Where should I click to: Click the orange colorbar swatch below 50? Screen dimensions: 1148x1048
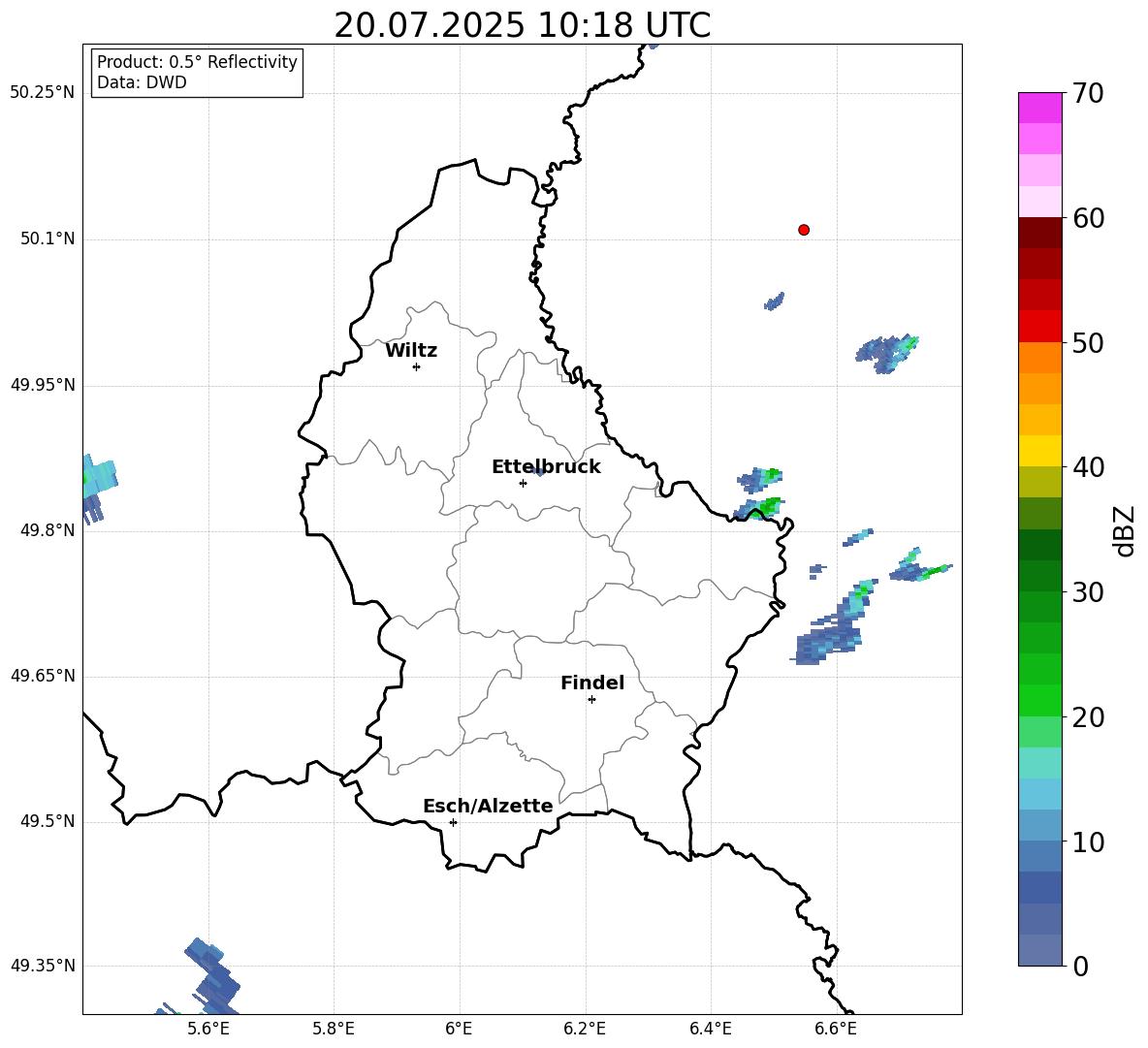1040,358
